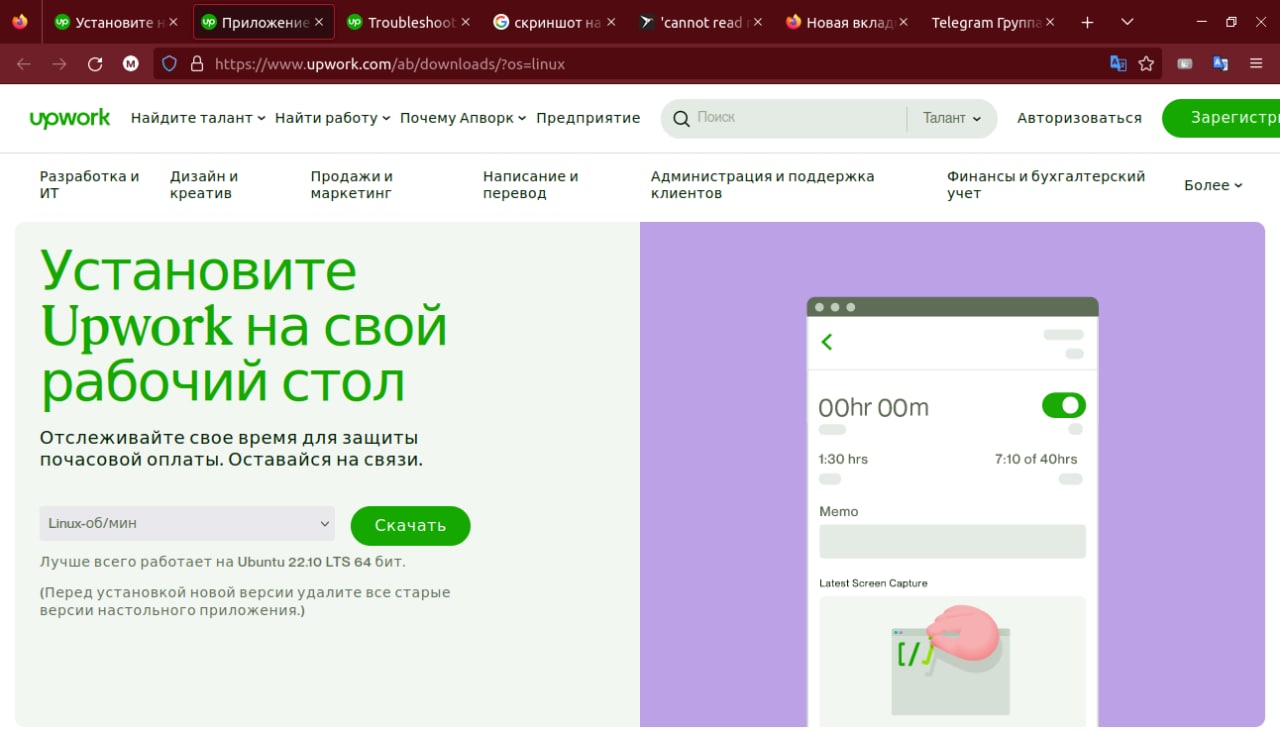Click the magnifier icon in the search box
1280x734 pixels.
pos(681,119)
